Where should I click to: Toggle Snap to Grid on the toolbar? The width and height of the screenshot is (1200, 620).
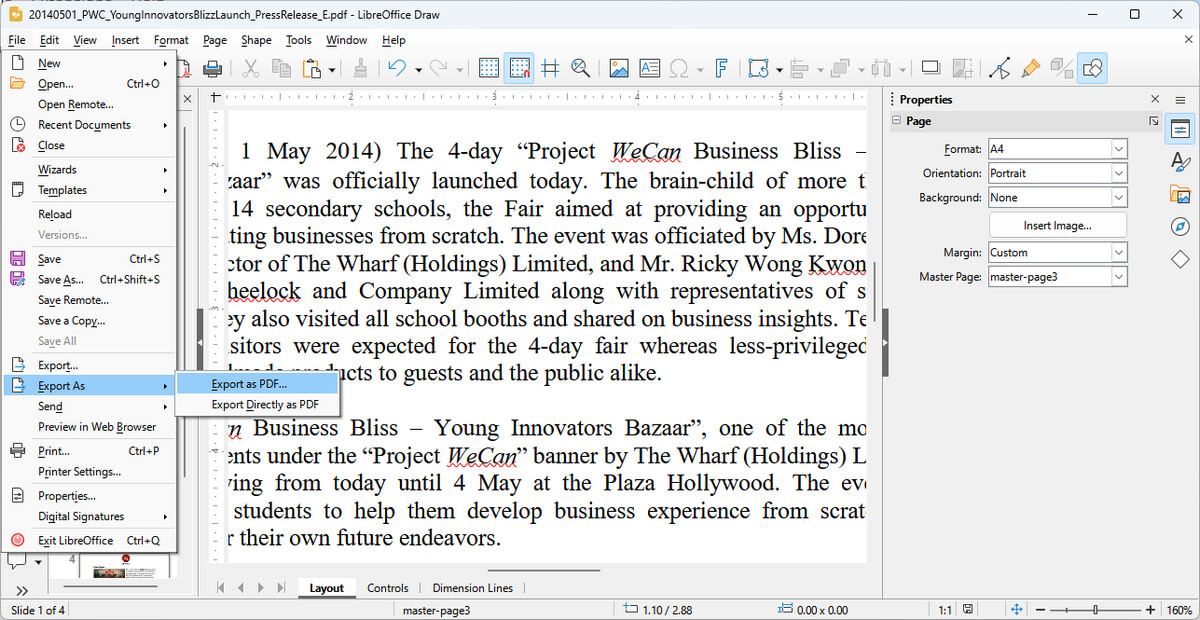click(518, 67)
